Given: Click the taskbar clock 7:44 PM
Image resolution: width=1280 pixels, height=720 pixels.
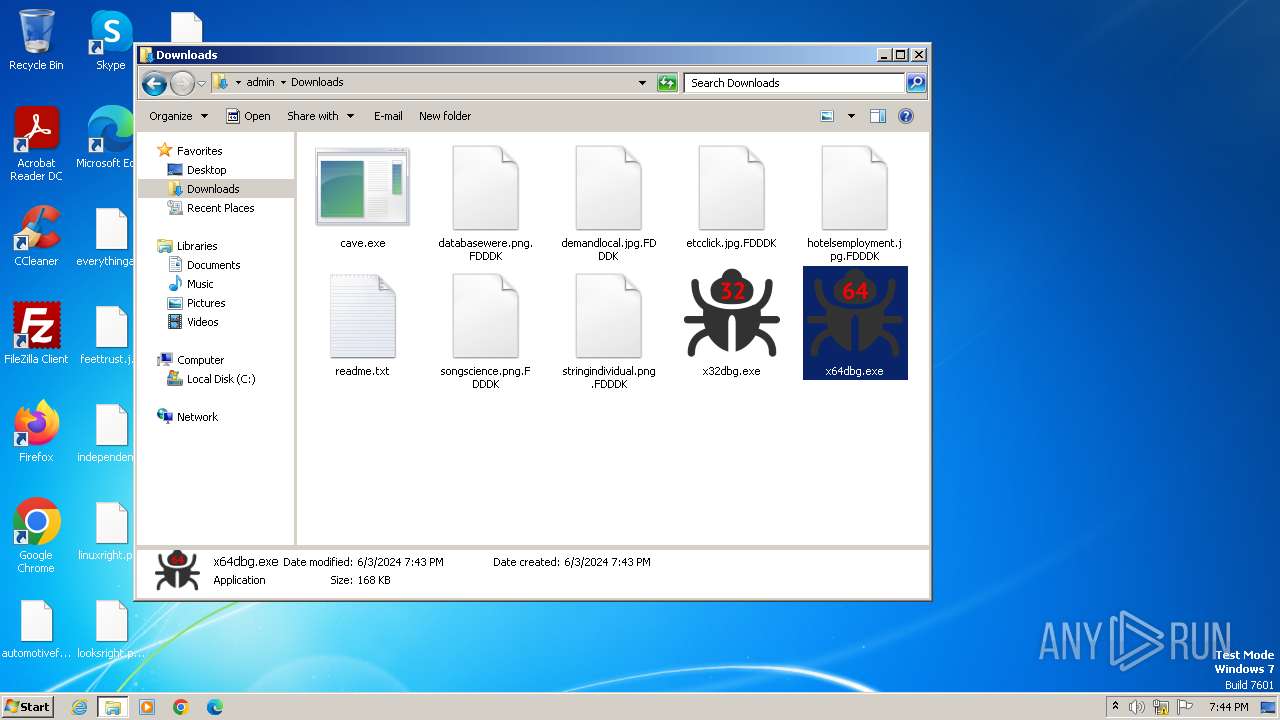Looking at the screenshot, I should pos(1228,707).
